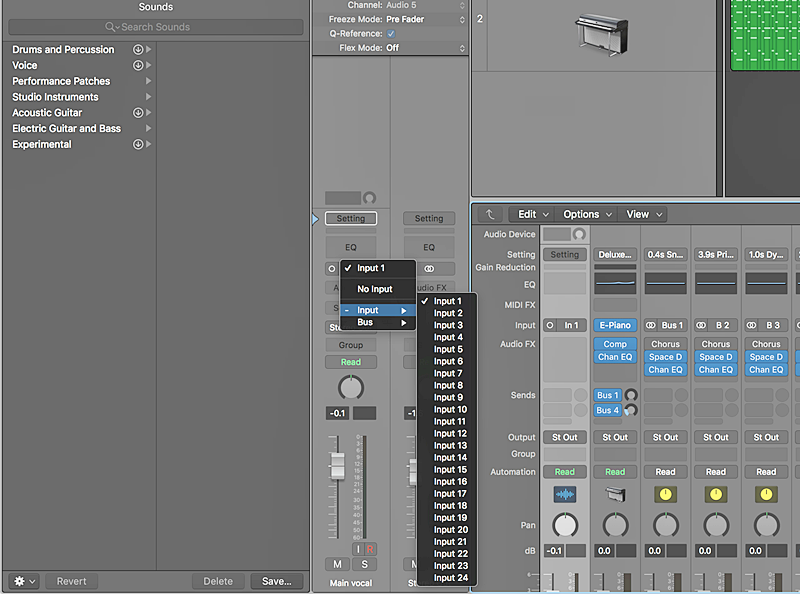Click the mono format circle beside In 1
This screenshot has height=594, width=800.
550,325
